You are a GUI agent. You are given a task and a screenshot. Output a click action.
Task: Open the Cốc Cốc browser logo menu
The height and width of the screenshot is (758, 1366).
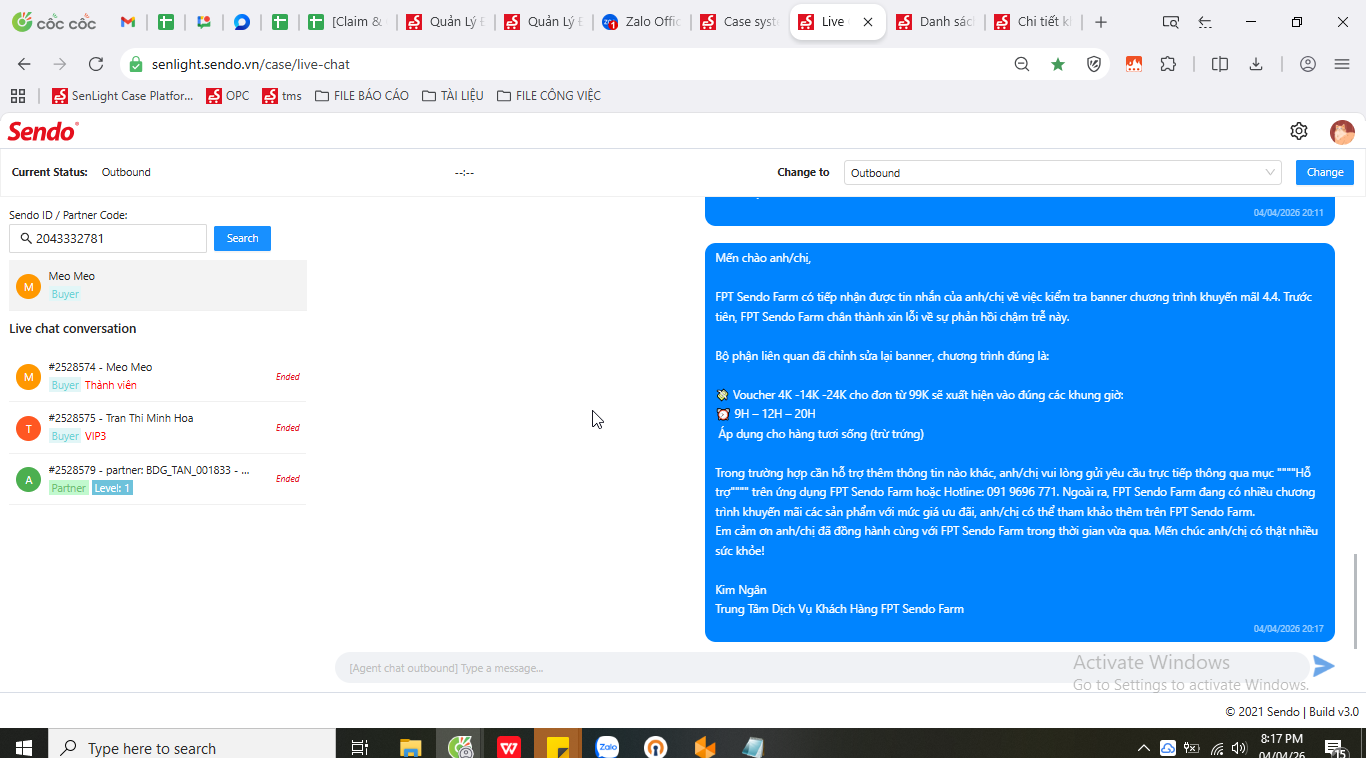tap(54, 22)
